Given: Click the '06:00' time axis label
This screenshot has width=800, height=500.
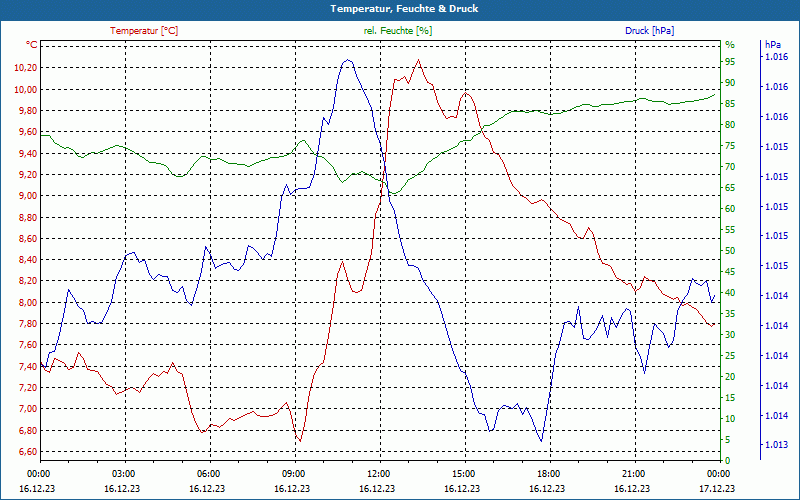Looking at the screenshot, I should 208,473.
